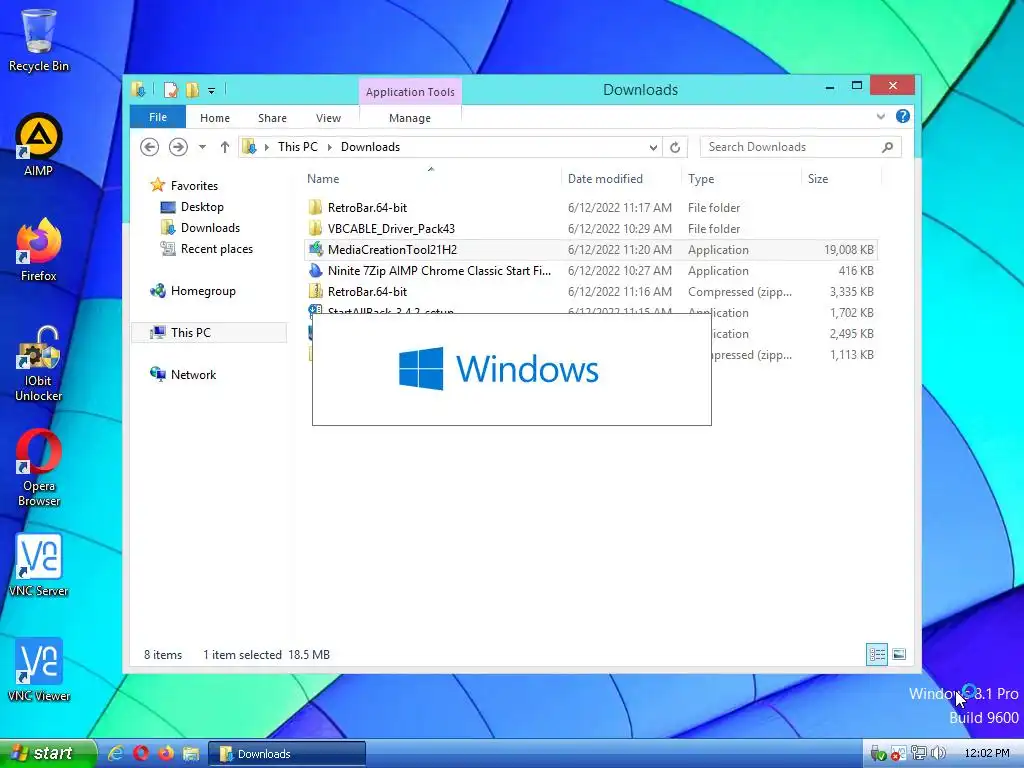Sort files by the Type column
Screen dimensions: 1024x768
point(741,179)
